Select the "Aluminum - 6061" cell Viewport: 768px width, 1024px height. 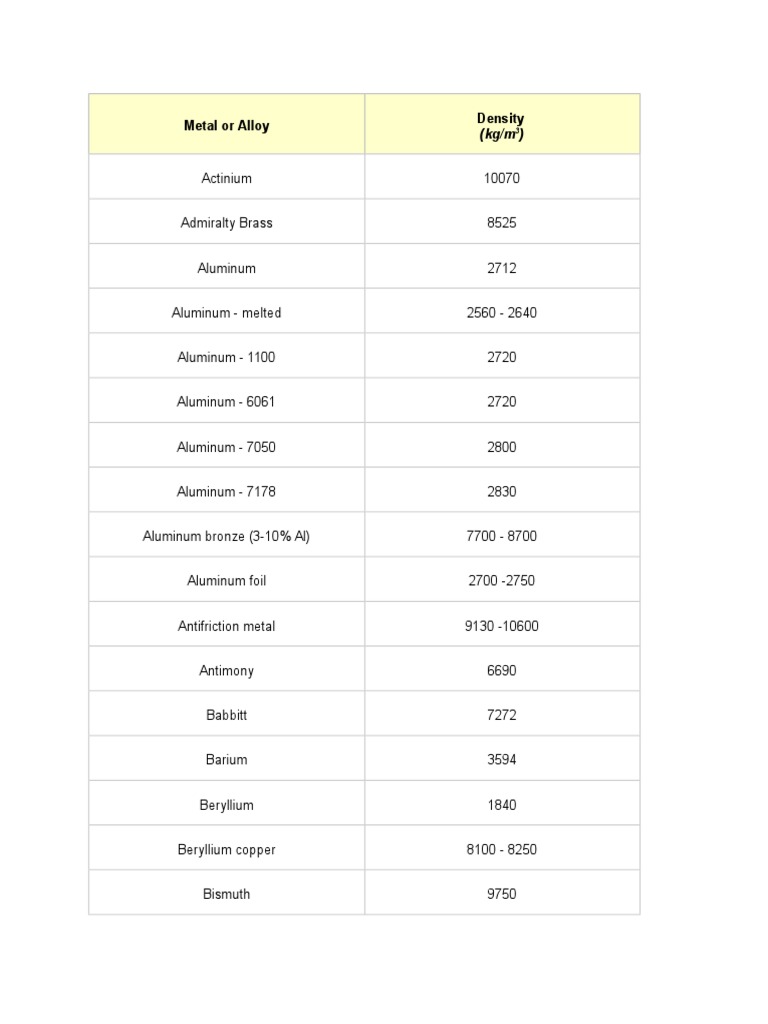[226, 402]
